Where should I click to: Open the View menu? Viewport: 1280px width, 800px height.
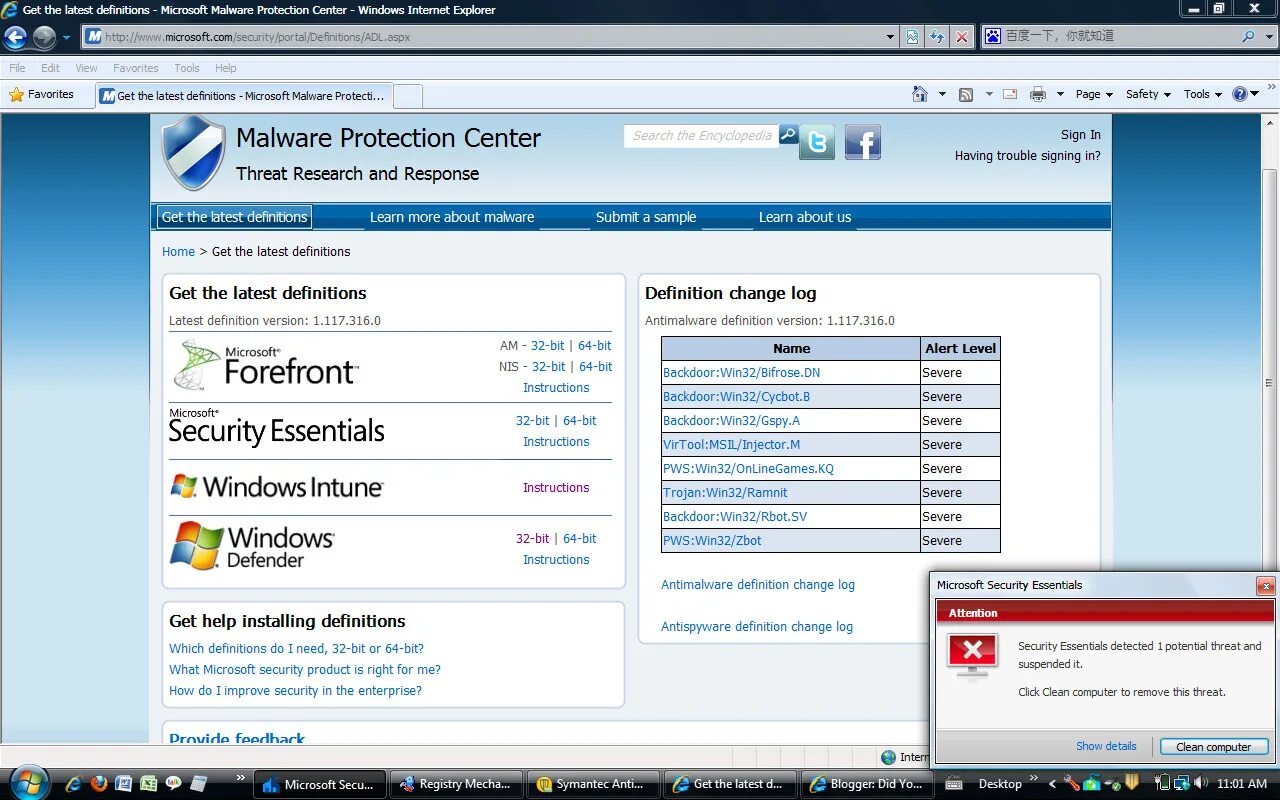pyautogui.click(x=86, y=68)
